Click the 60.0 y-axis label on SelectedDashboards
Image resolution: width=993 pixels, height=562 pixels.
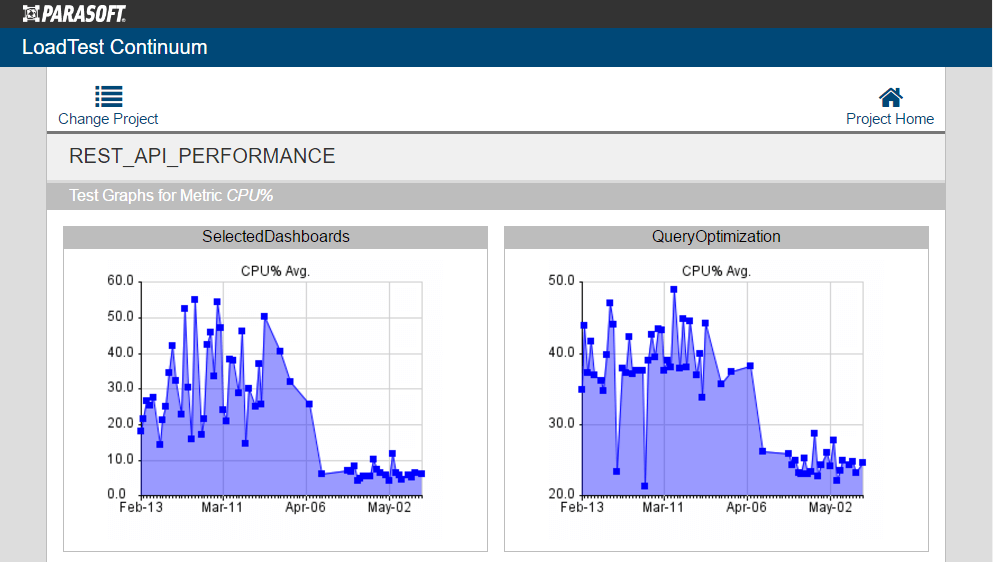tap(120, 281)
